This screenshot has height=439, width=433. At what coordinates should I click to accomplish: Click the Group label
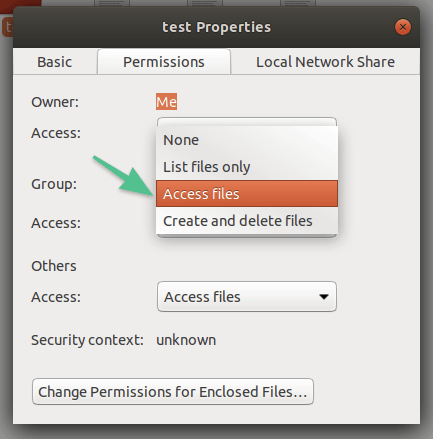pyautogui.click(x=54, y=184)
